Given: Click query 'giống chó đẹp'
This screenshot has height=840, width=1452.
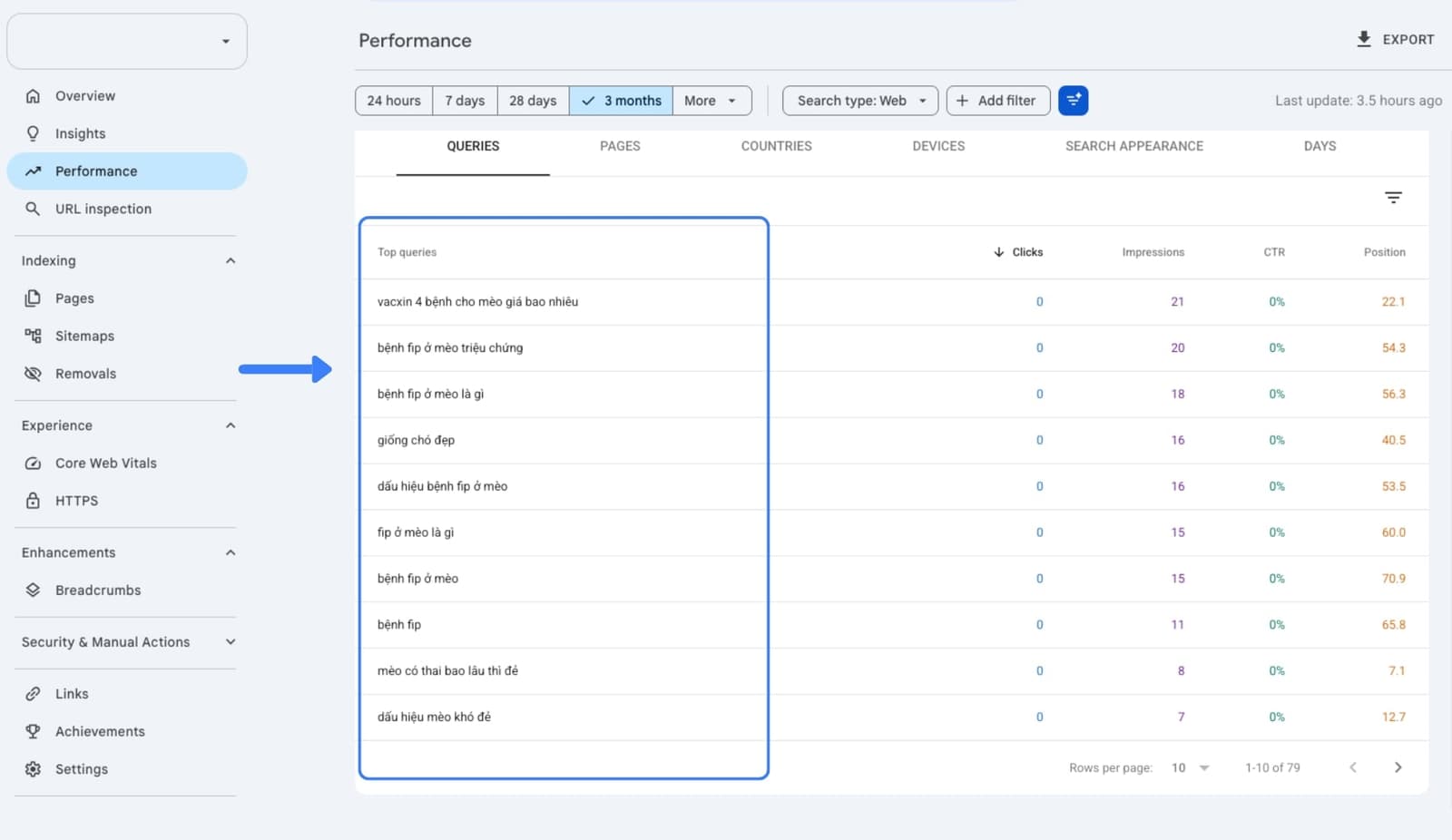Looking at the screenshot, I should pos(416,441).
